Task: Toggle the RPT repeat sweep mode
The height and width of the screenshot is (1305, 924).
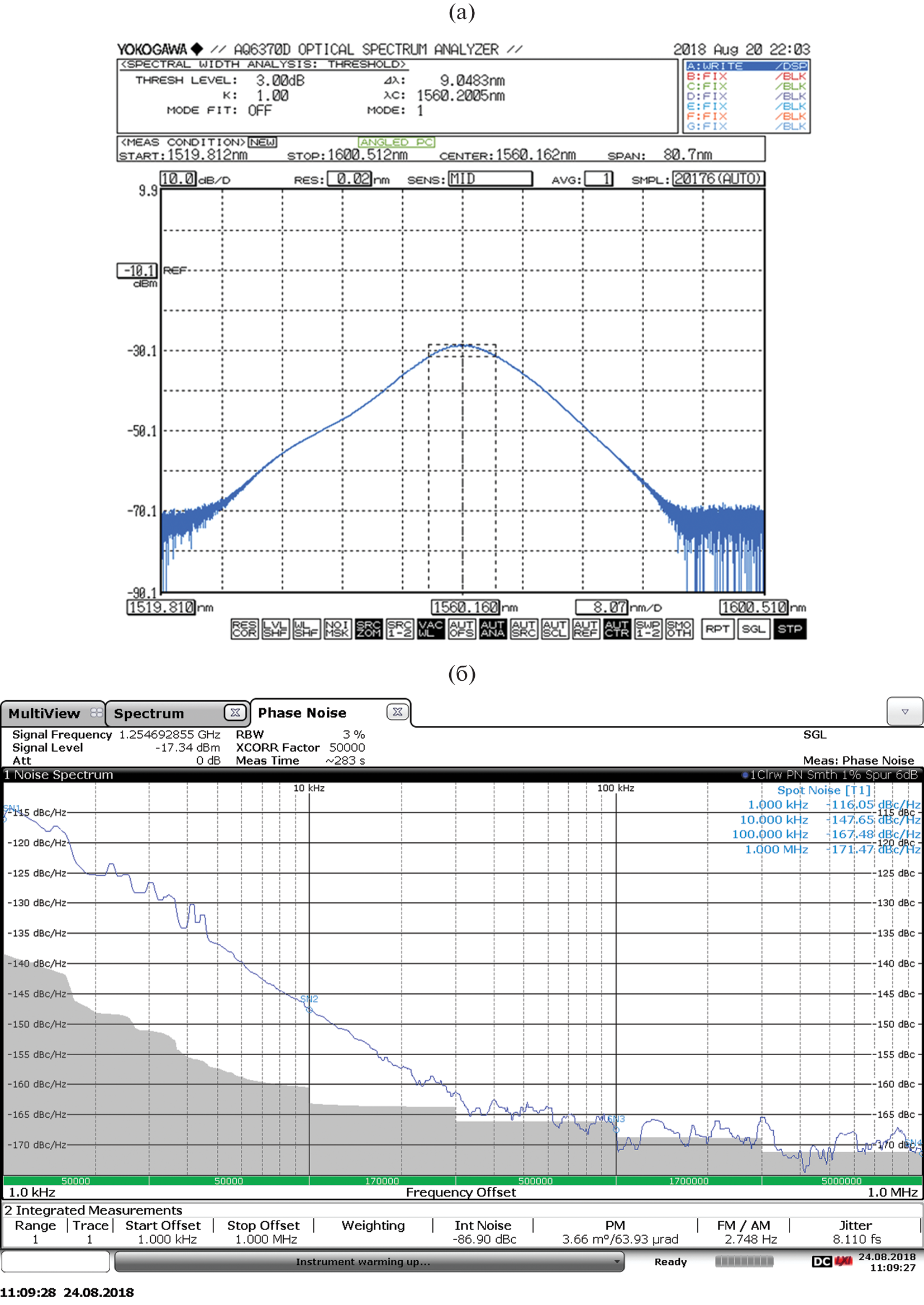Action: coord(717,629)
